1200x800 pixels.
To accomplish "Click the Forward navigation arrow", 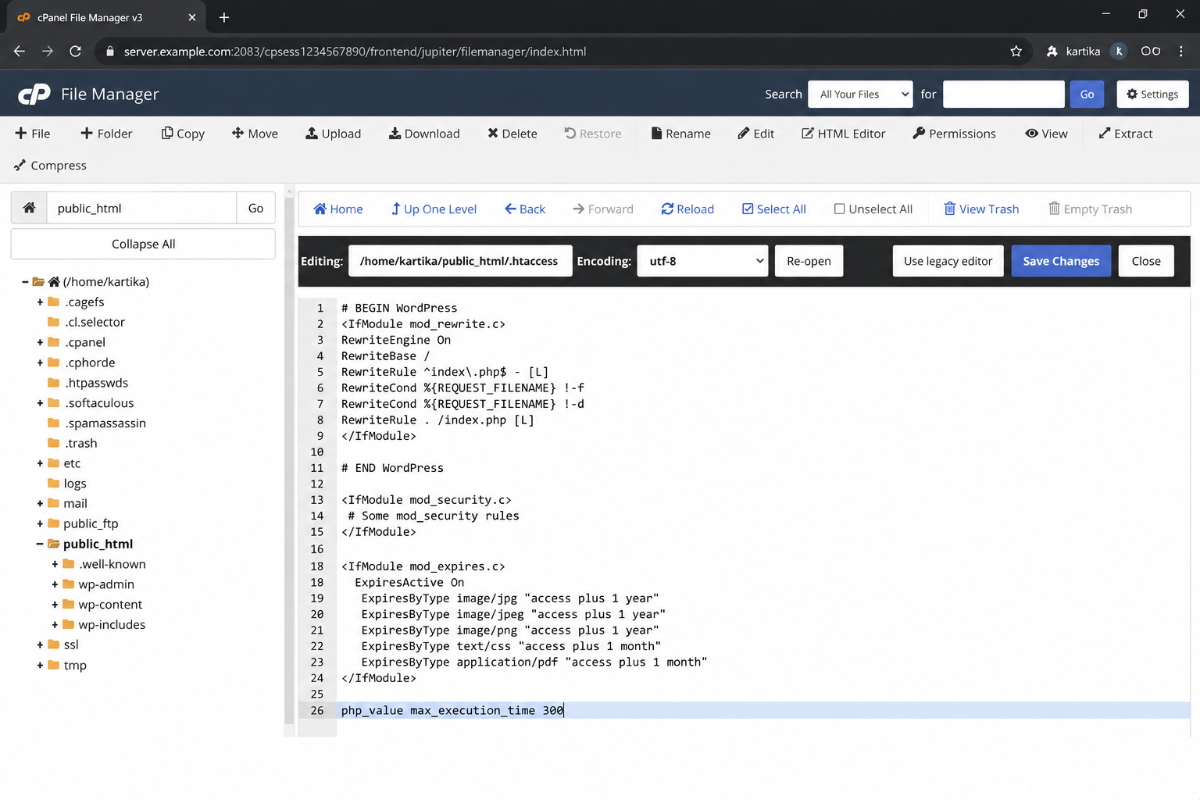I will pyautogui.click(x=603, y=209).
